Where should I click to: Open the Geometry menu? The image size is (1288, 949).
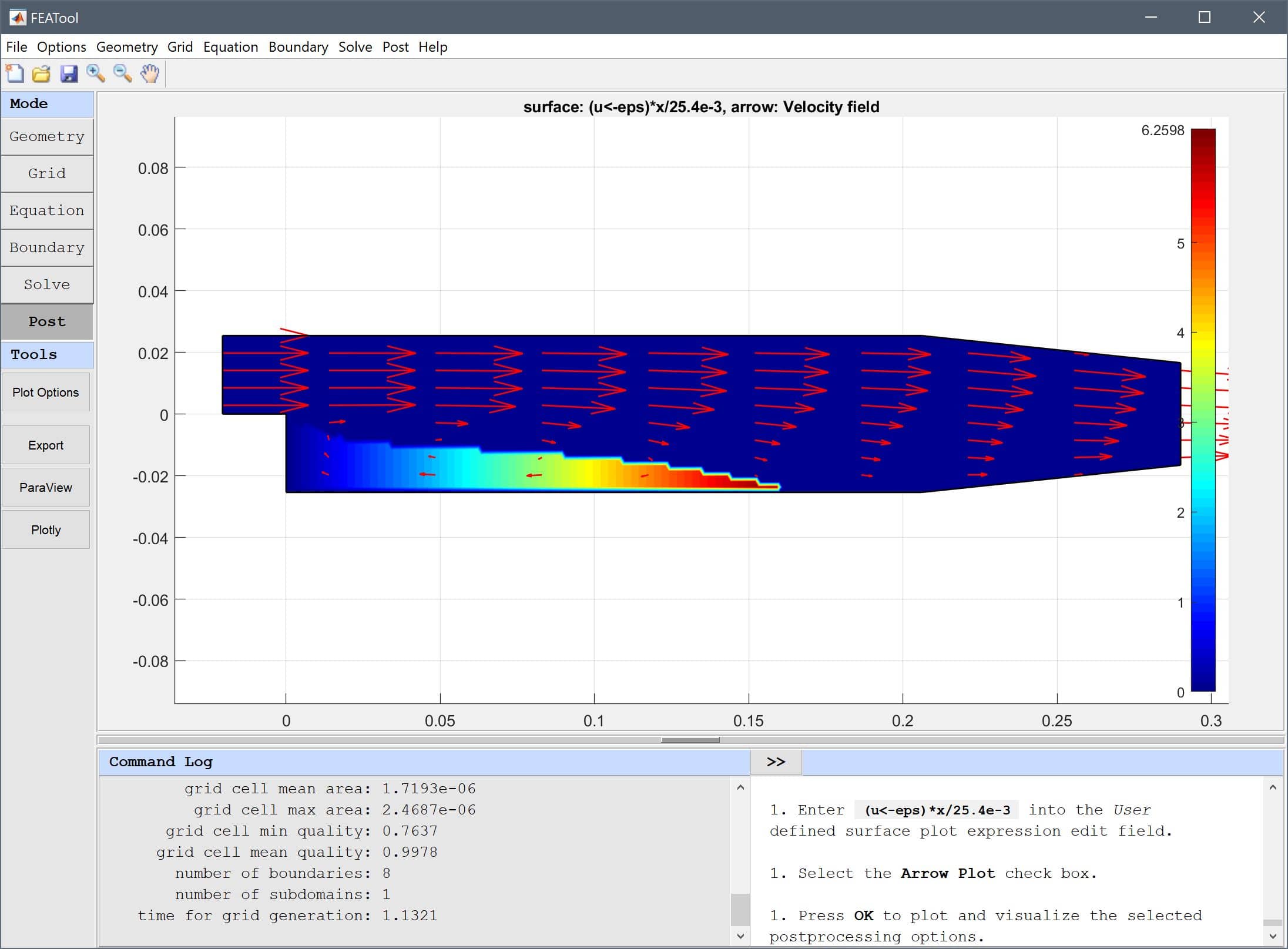pos(127,47)
